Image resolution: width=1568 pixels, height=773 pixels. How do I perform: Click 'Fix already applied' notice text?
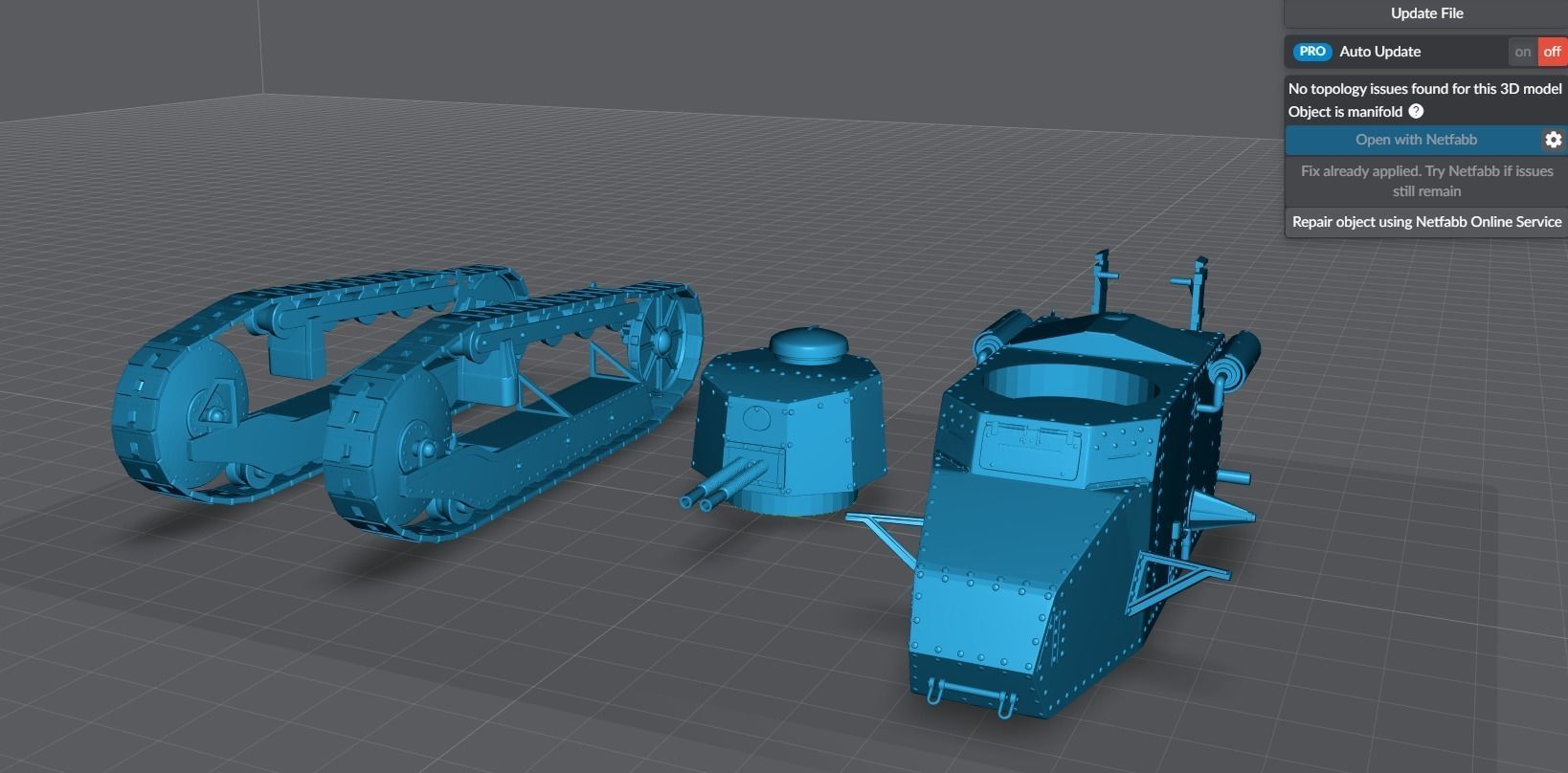(x=1426, y=181)
